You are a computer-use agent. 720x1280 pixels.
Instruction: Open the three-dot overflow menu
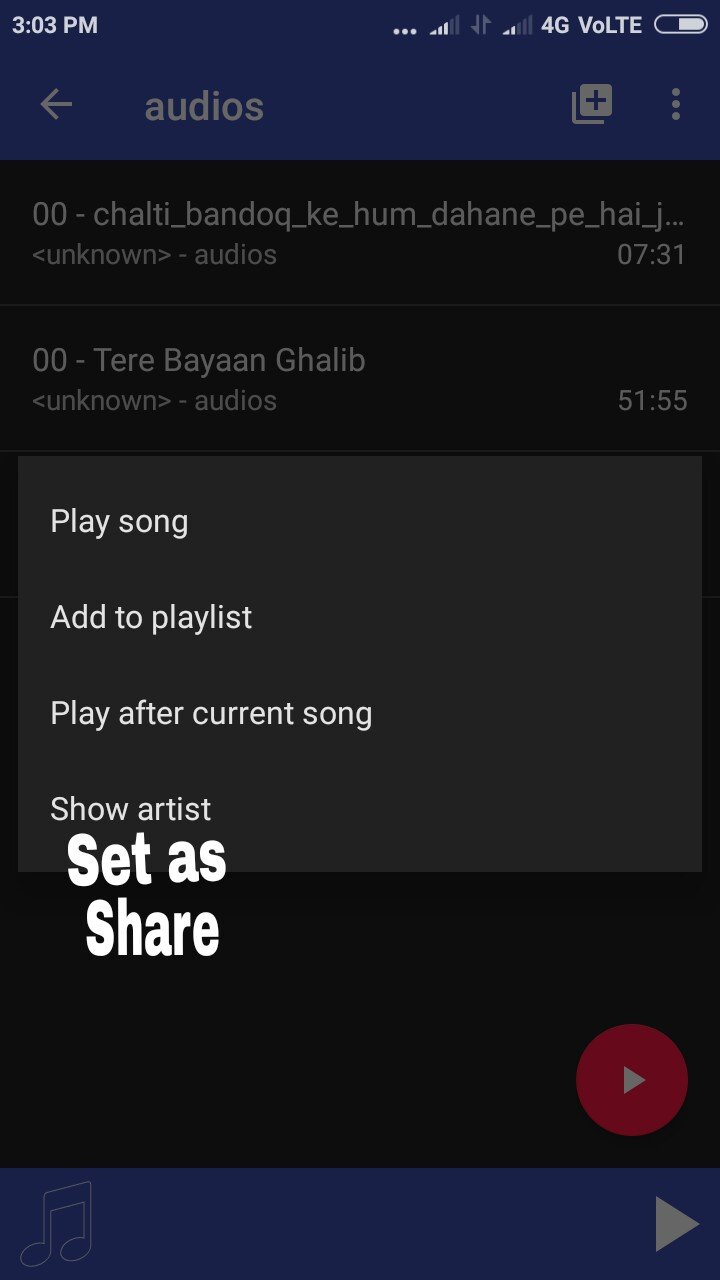point(676,104)
